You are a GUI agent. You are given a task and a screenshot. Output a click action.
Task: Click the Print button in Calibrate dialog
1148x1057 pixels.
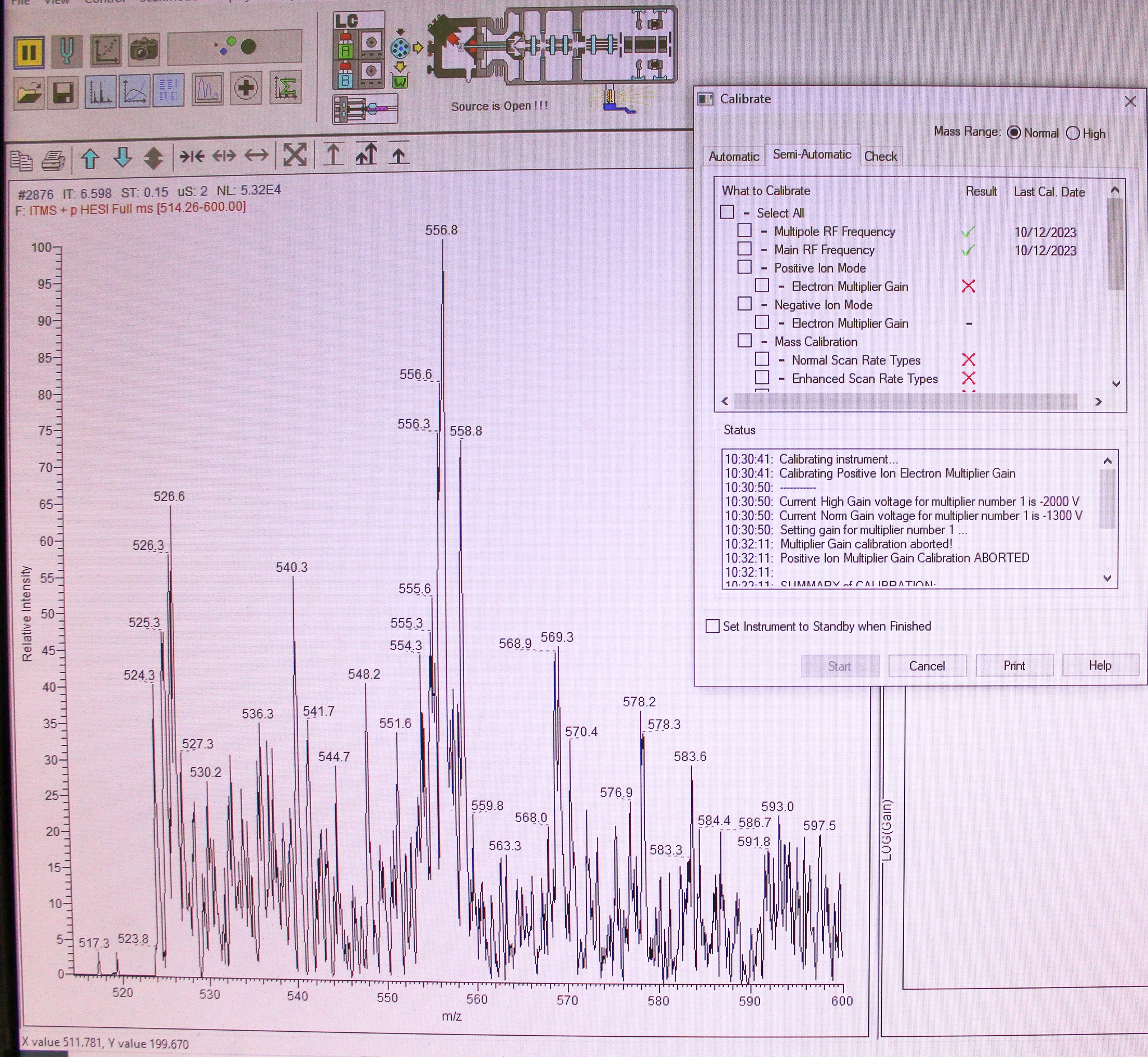1014,666
